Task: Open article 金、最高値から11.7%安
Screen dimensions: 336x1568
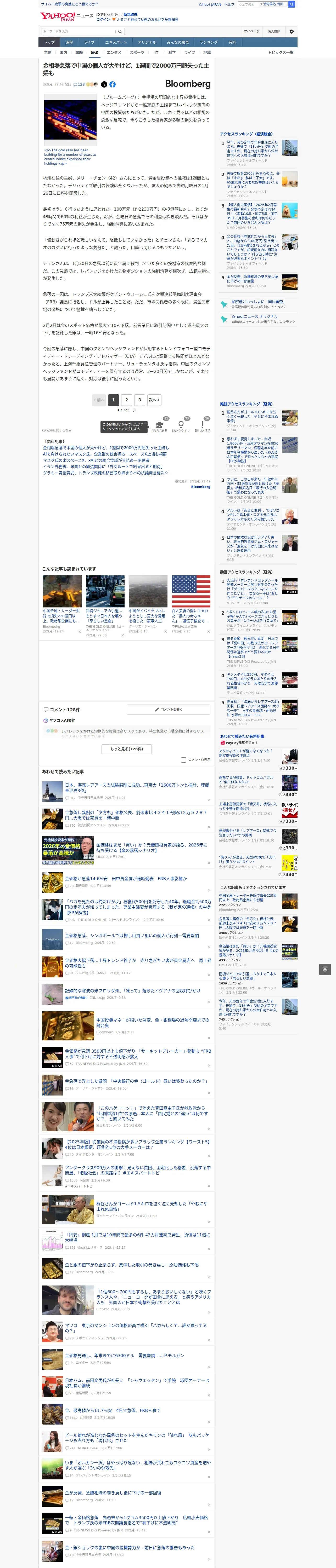Action: [x=112, y=1410]
